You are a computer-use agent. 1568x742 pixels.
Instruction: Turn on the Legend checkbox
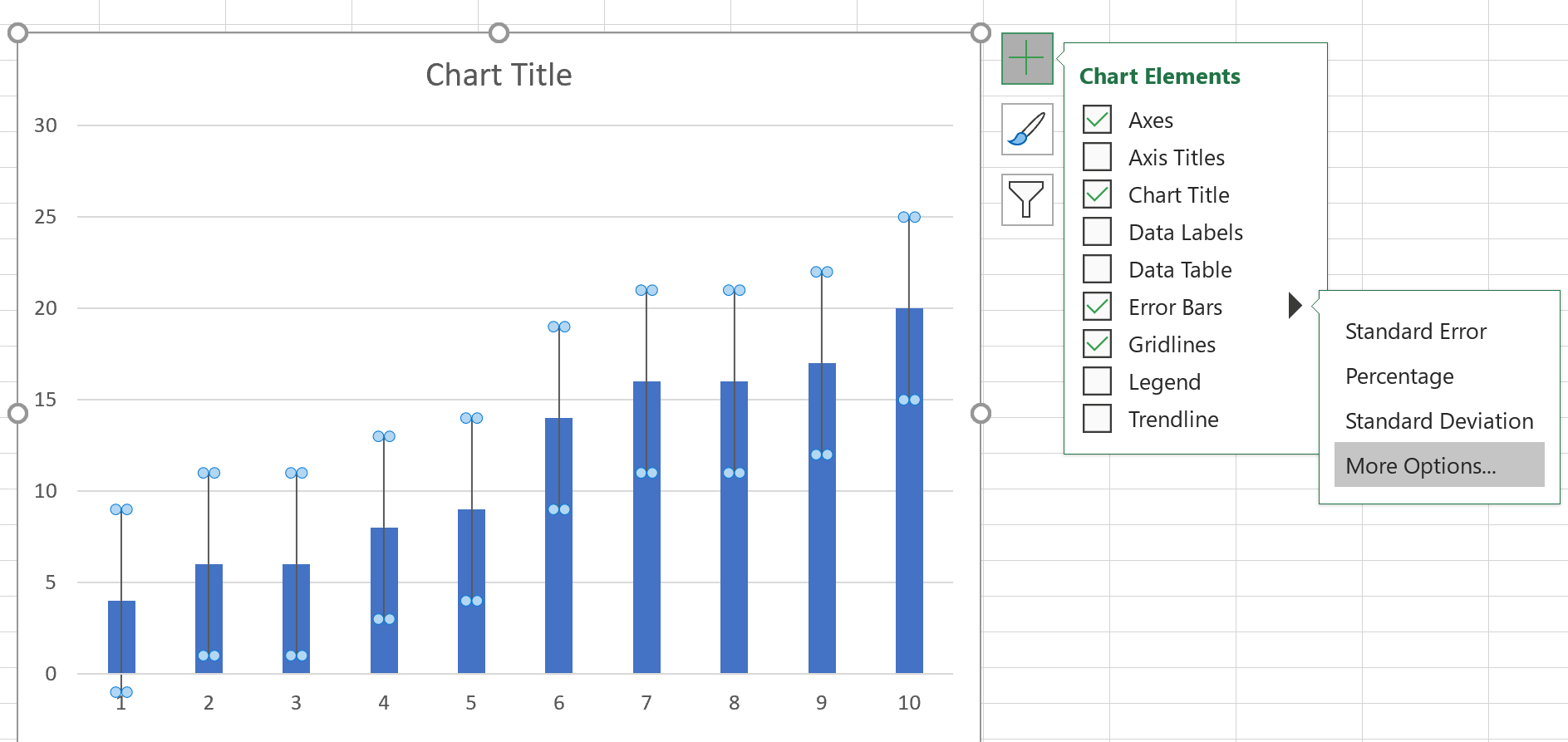point(1097,381)
